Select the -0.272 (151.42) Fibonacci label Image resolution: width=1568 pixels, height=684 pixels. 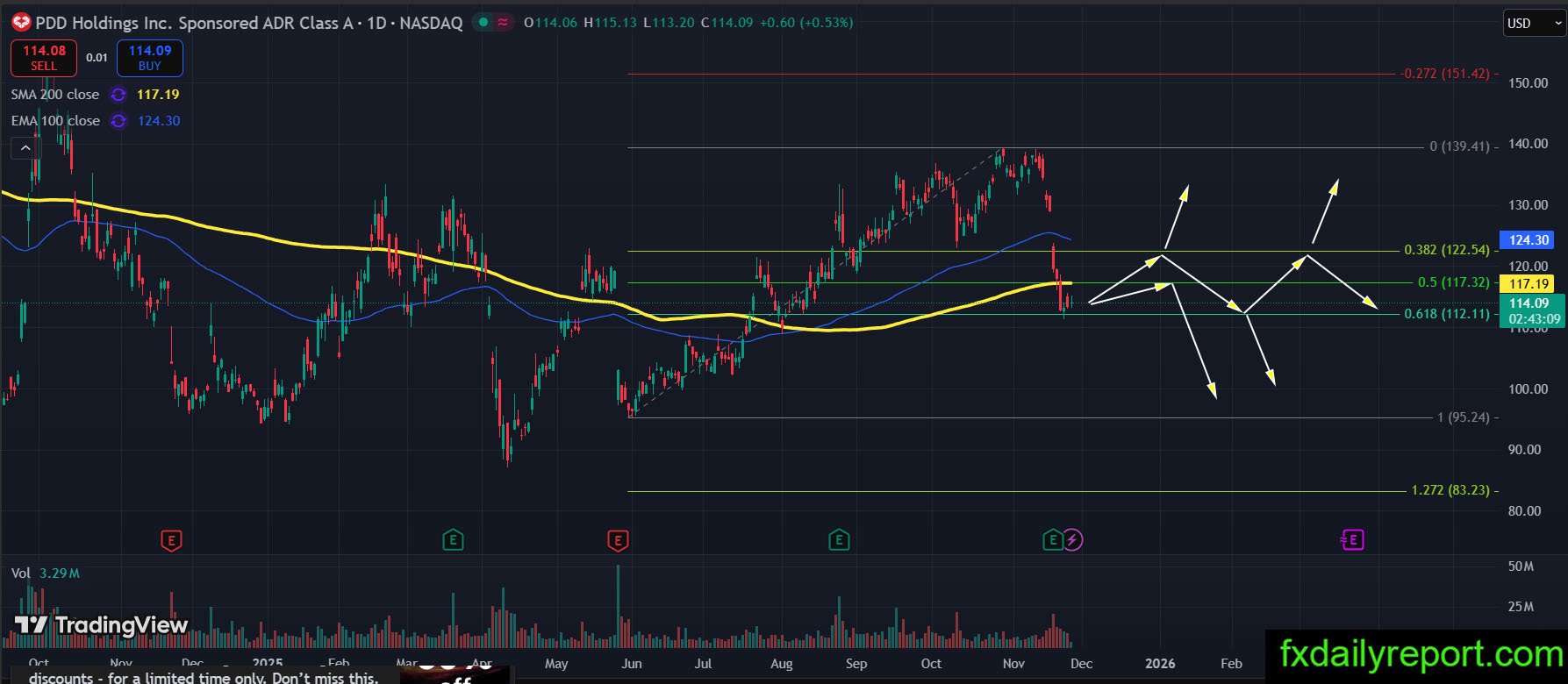[x=1446, y=74]
